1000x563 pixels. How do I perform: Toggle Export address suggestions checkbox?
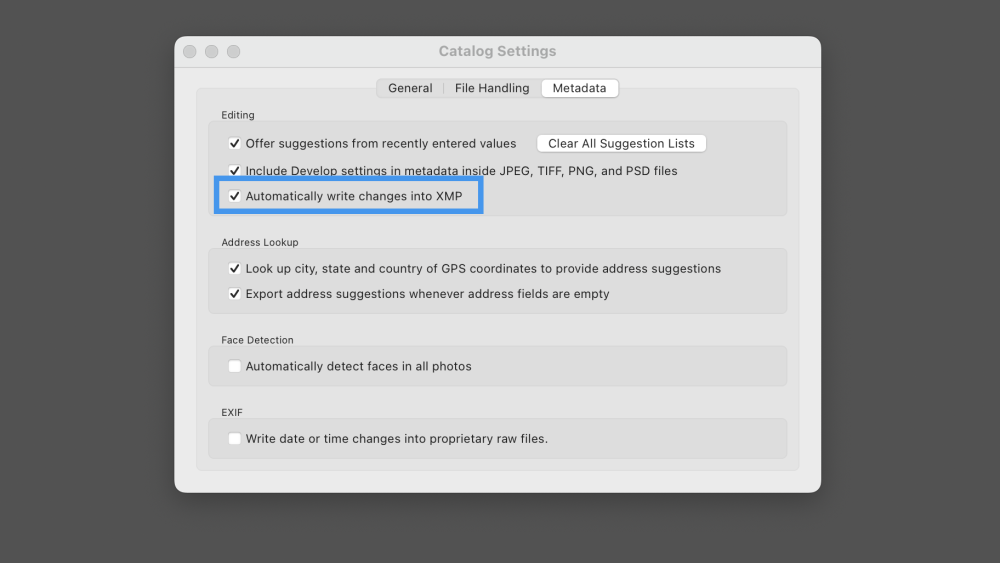click(235, 294)
